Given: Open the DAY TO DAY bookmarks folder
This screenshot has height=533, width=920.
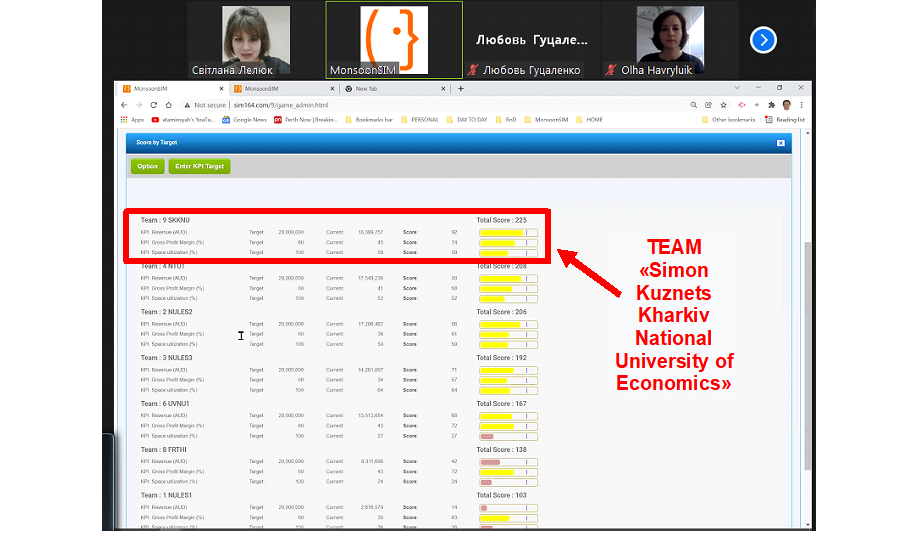Looking at the screenshot, I should tap(467, 120).
